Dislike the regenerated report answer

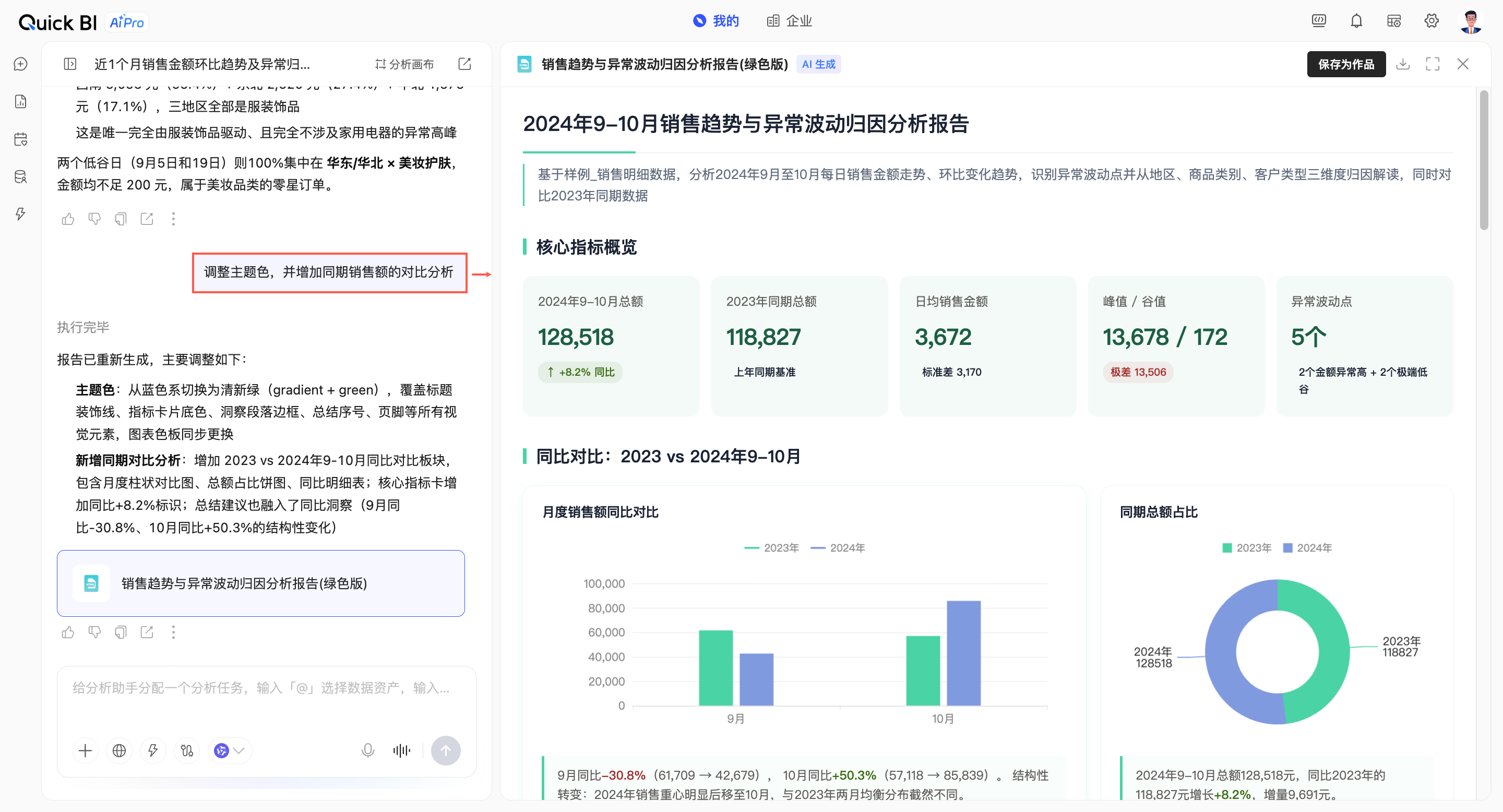tap(94, 632)
